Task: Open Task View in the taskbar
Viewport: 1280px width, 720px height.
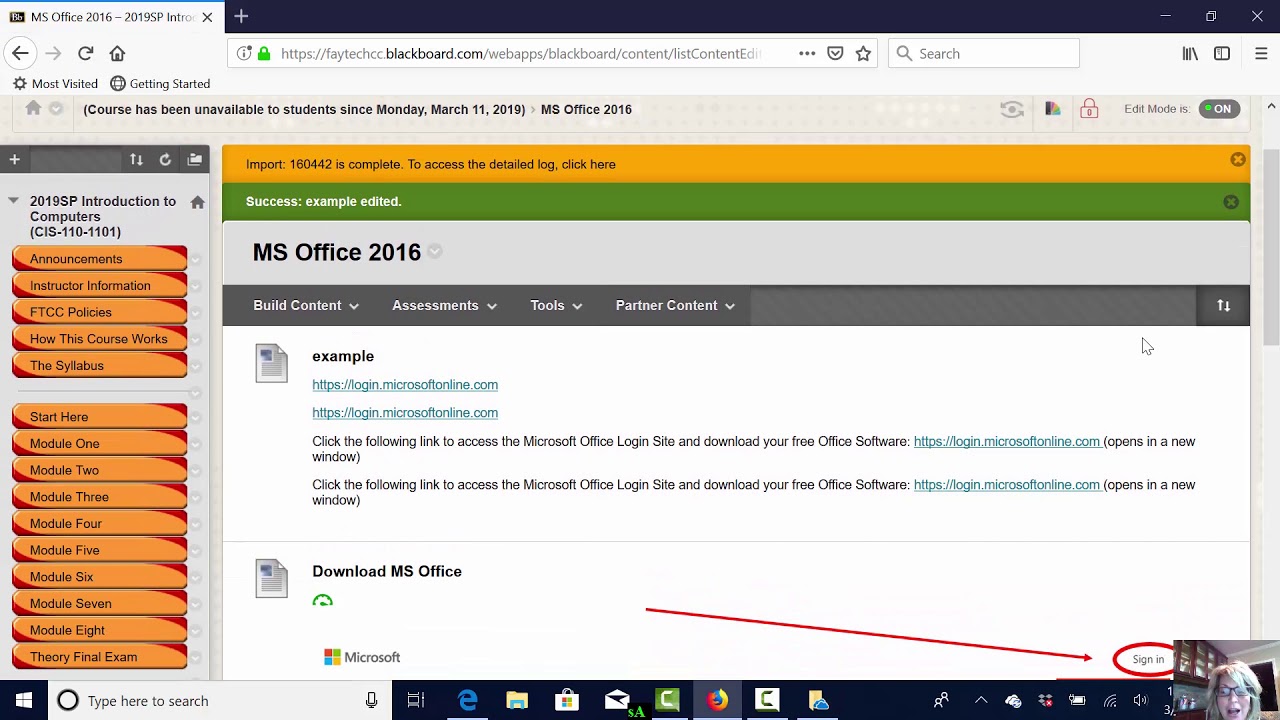Action: (416, 701)
